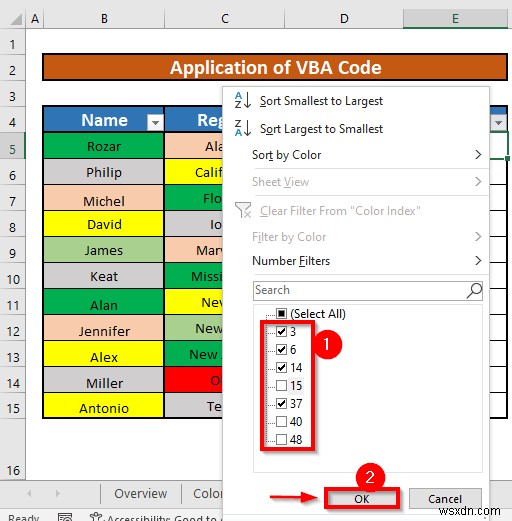The image size is (512, 521).
Task: Click the light green James cell
Action: point(104,250)
